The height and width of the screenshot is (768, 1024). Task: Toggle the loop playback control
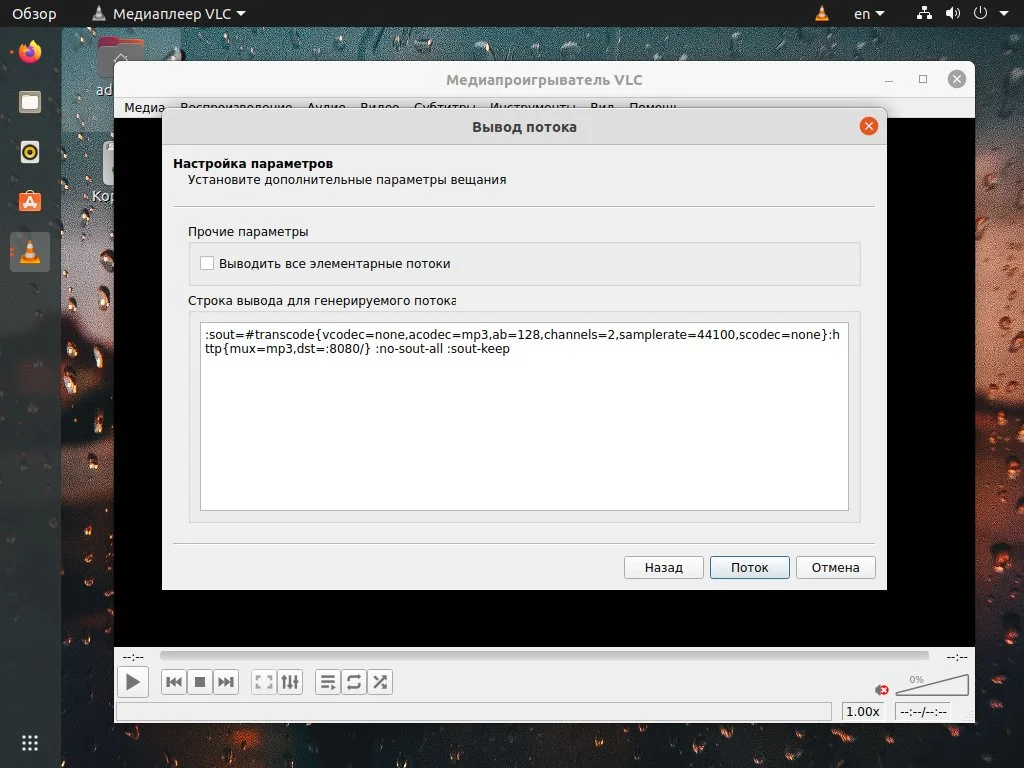(x=354, y=681)
